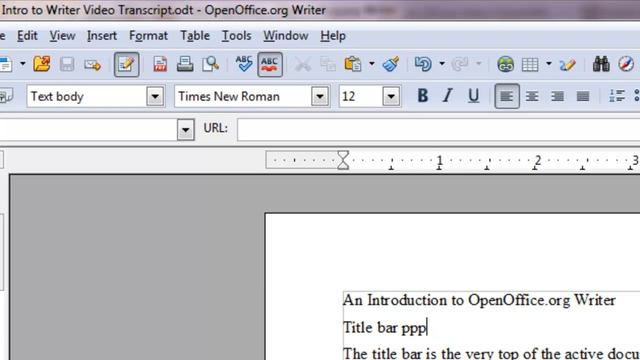Toggle Italic formatting

tap(448, 96)
